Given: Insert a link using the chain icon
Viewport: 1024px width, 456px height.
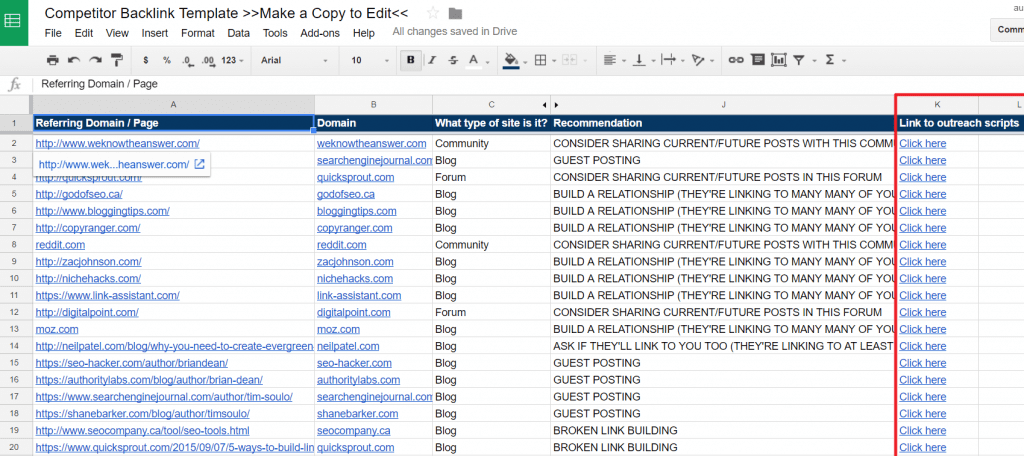Looking at the screenshot, I should point(736,60).
